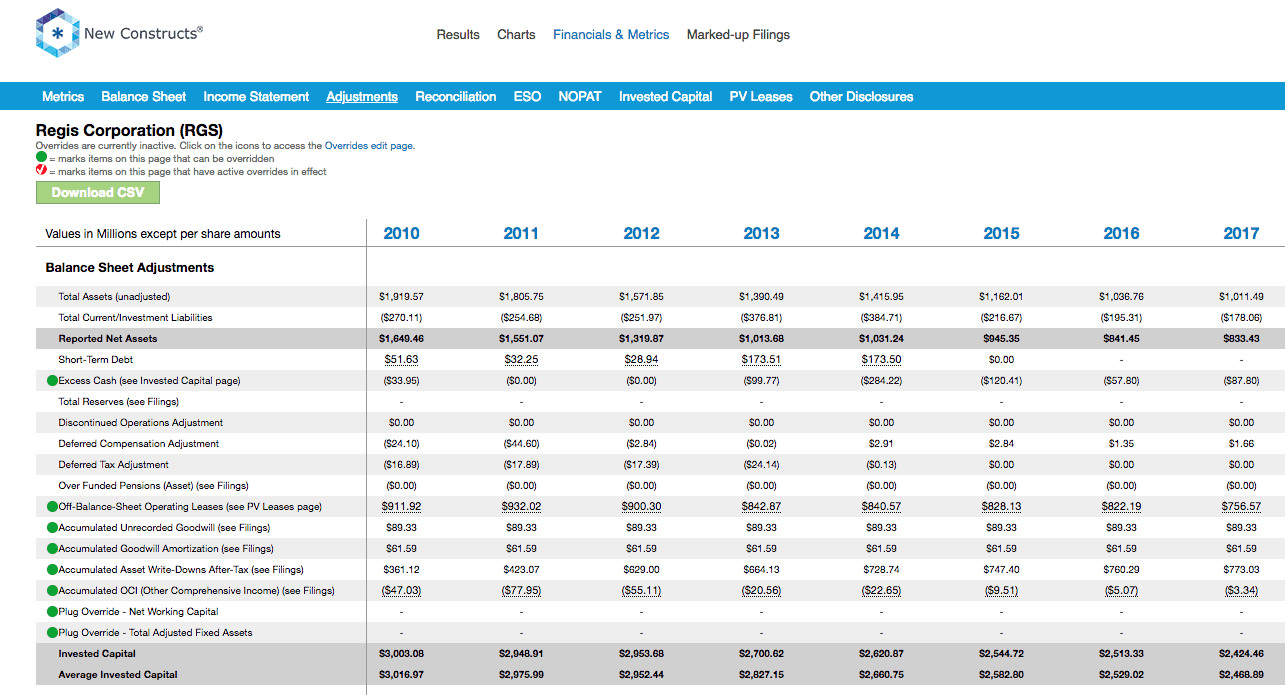Click the Download CSV button
1285x695 pixels.
click(98, 192)
